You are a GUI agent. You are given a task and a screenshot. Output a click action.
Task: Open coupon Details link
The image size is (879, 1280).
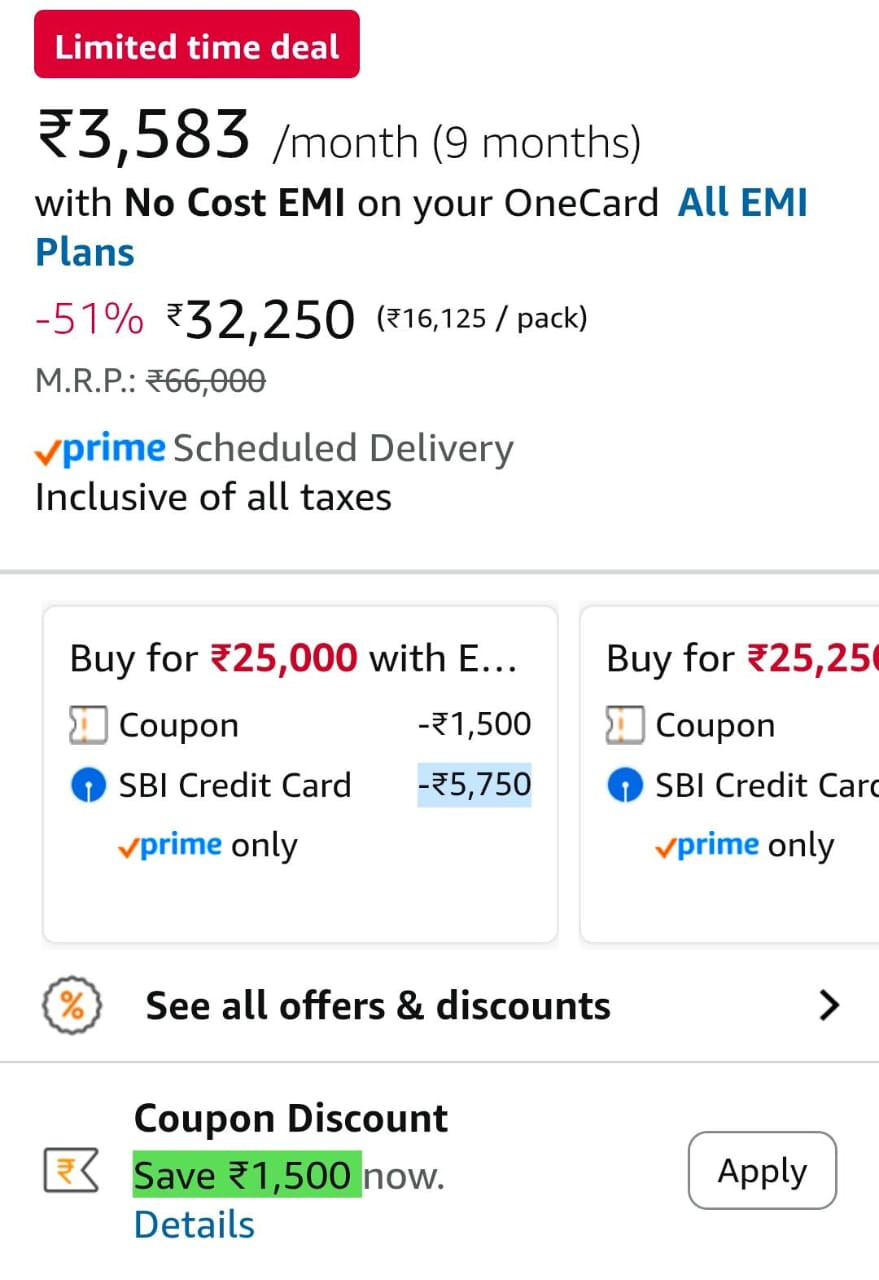point(194,1224)
